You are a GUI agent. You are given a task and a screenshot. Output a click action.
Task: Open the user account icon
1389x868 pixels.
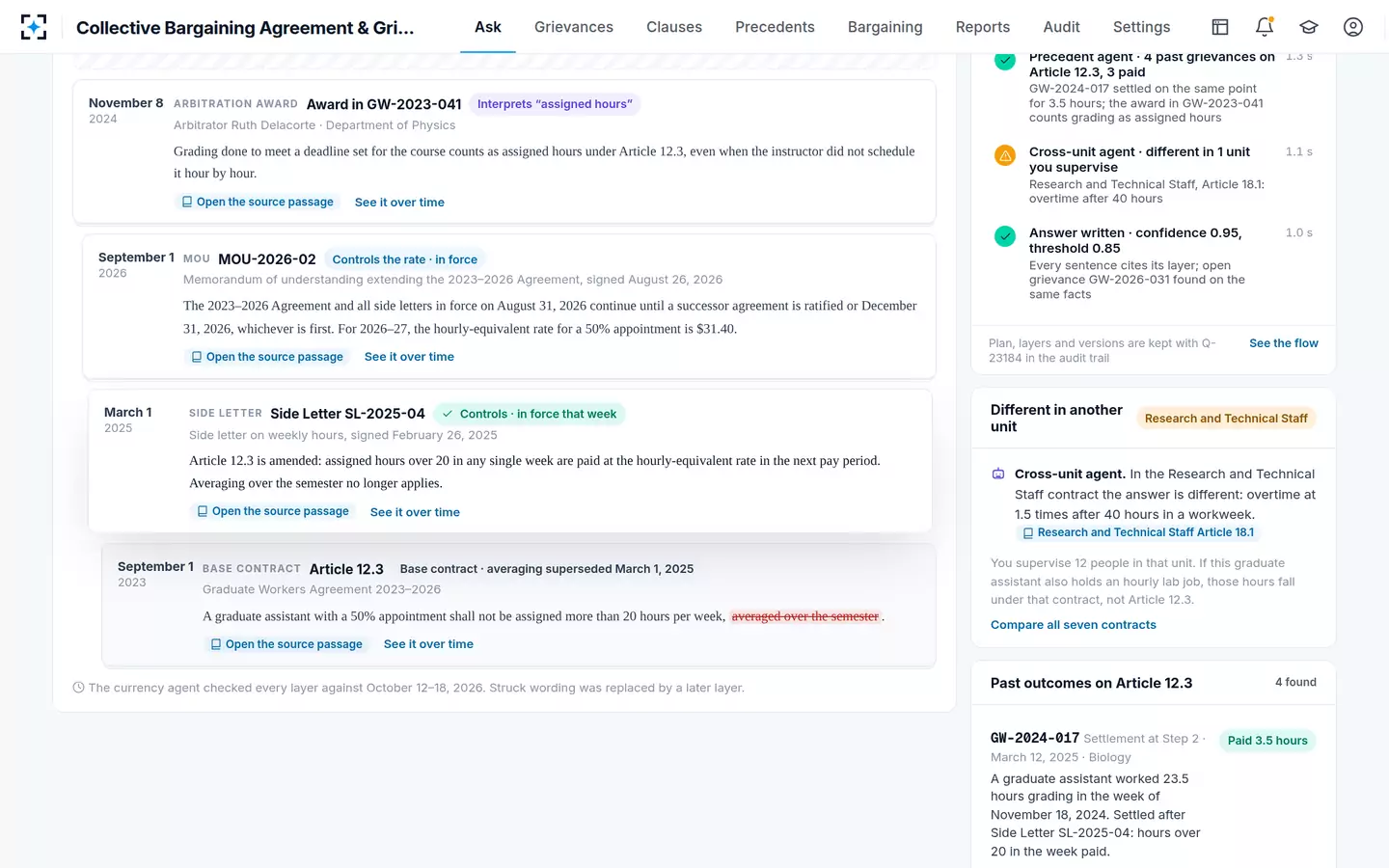[1353, 27]
